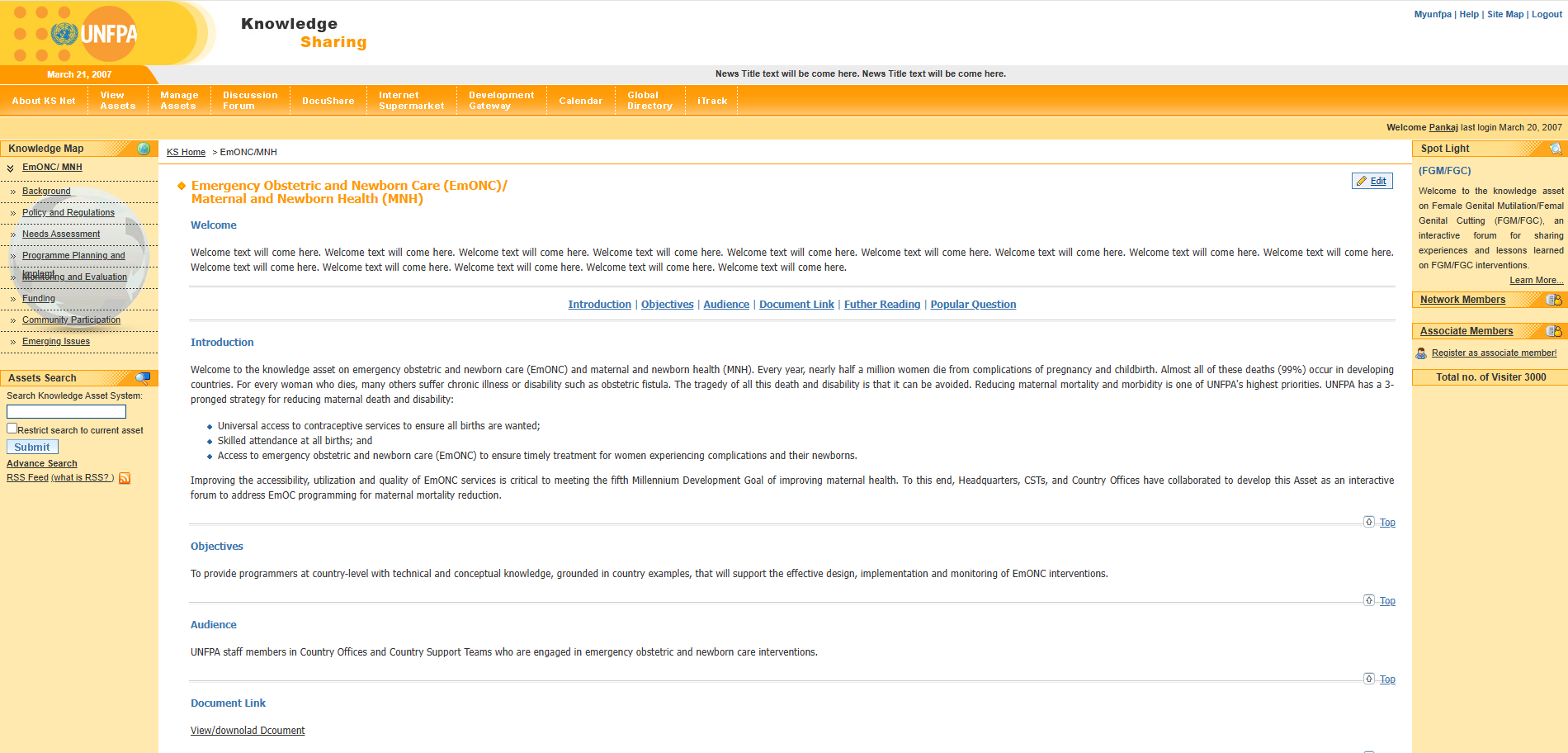Screen dimensions: 1568x753
Task: Click the UNFPA logo
Action: point(93,34)
